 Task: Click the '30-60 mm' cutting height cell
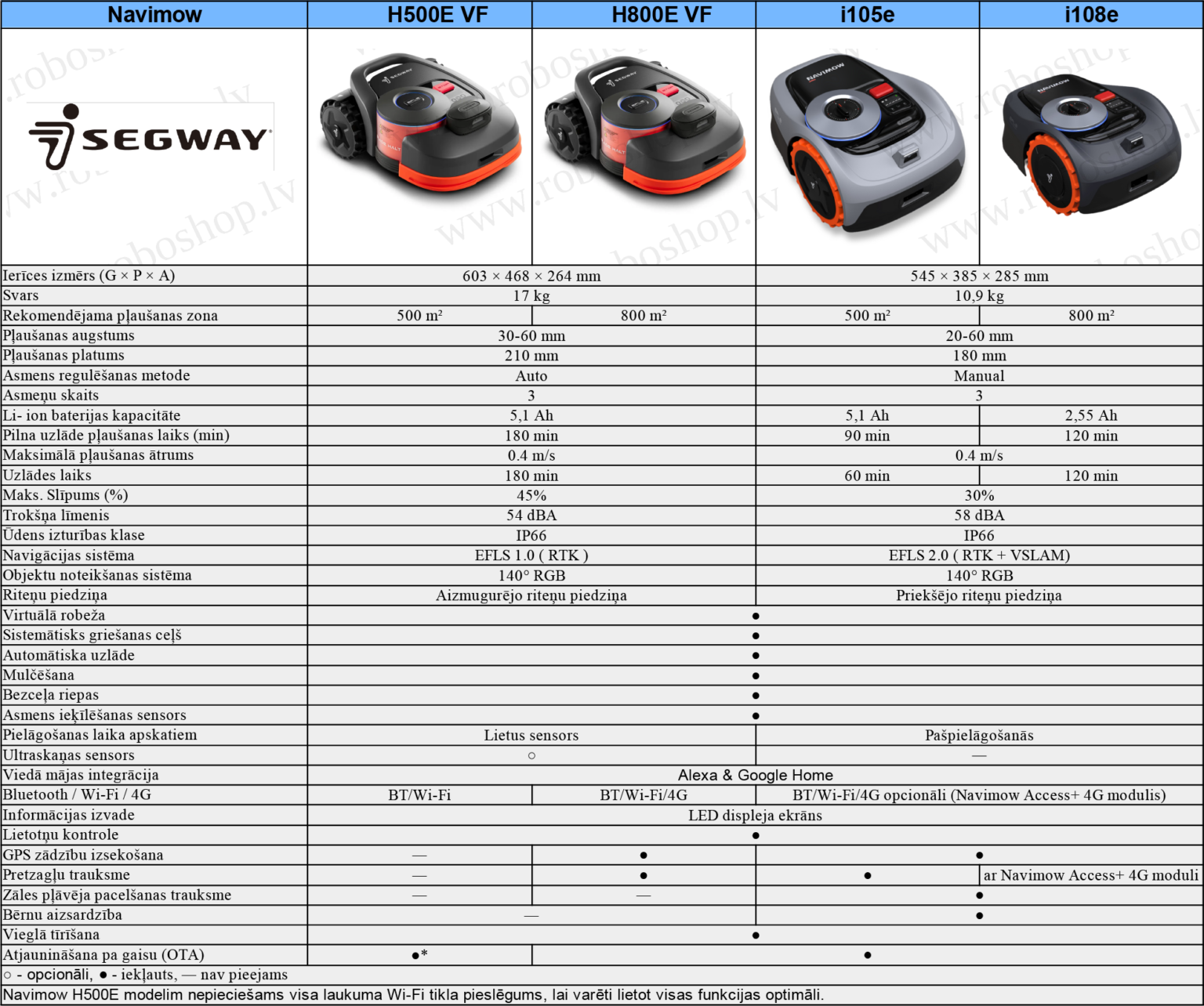coord(531,336)
